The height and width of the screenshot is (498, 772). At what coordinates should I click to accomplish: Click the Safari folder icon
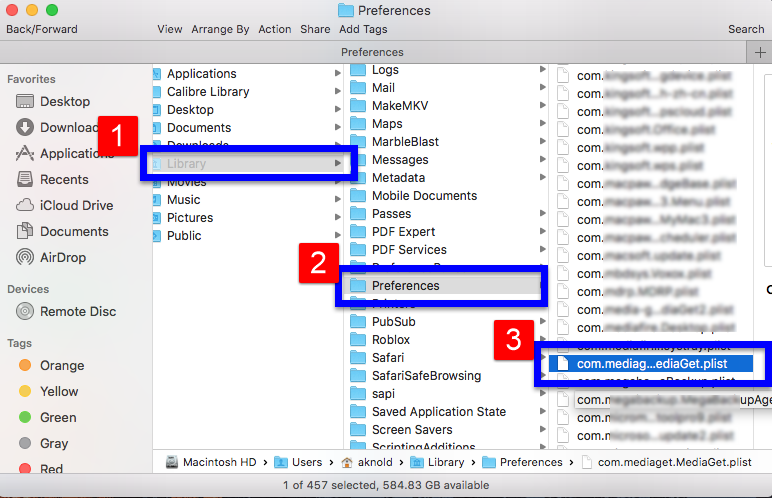[358, 358]
